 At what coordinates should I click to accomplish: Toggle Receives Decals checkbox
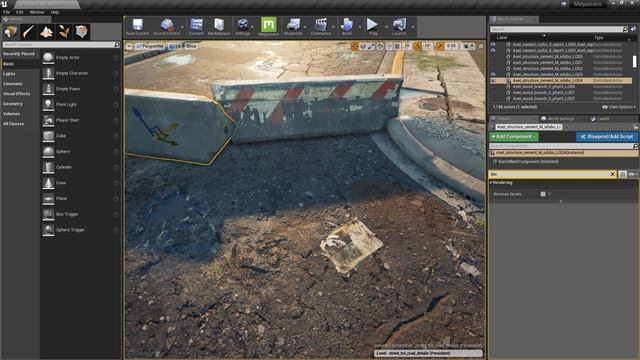click(x=543, y=194)
